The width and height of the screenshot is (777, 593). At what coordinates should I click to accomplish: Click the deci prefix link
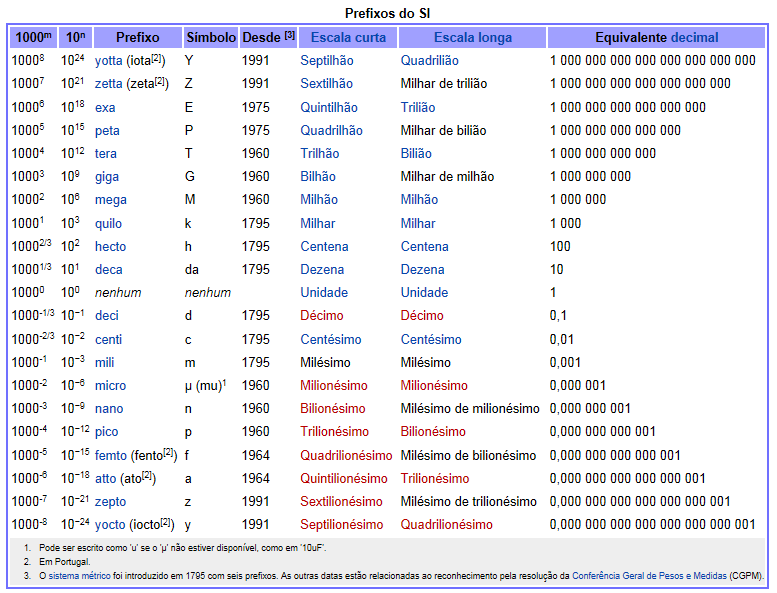click(107, 316)
